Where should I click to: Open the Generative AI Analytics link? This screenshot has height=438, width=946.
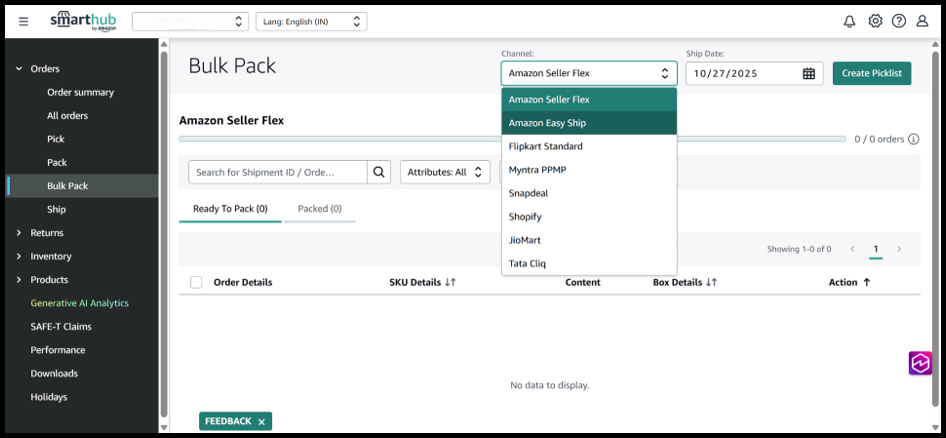[79, 303]
